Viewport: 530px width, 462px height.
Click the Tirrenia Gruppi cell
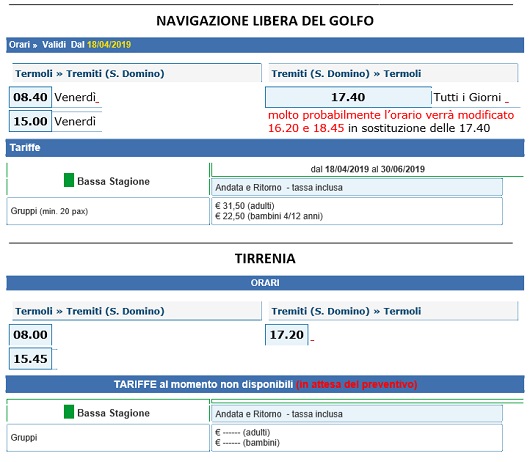tap(108, 438)
